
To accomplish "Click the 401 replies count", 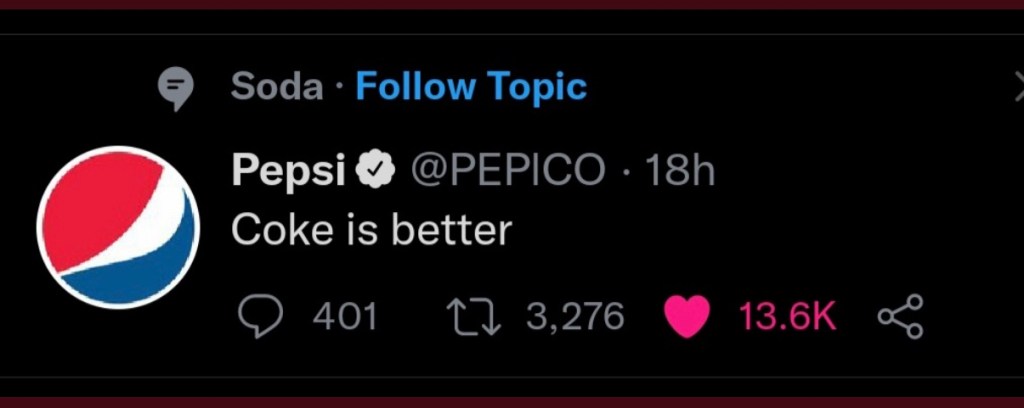I will point(345,316).
